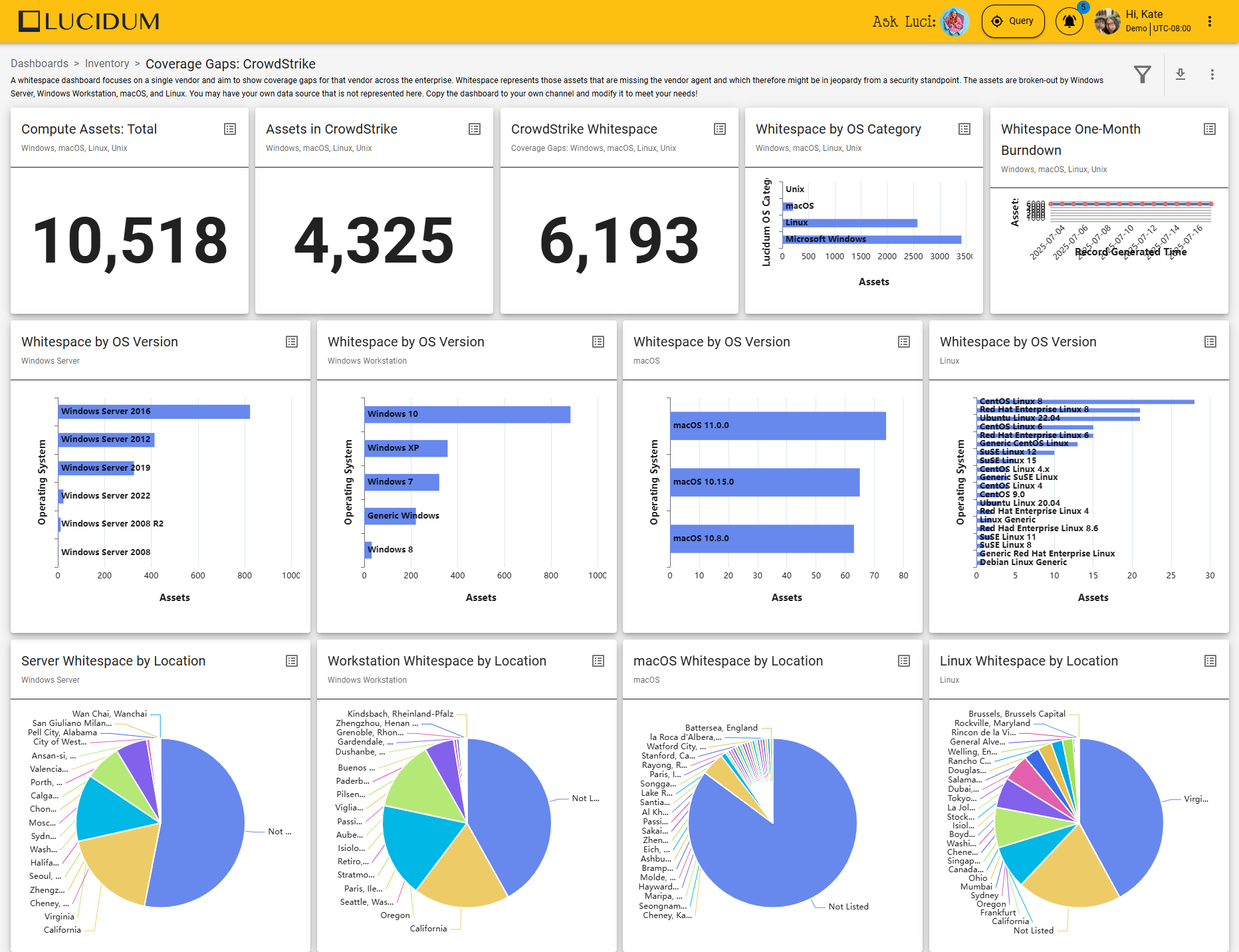Click UTC-08:00 timezone label

coord(1172,29)
